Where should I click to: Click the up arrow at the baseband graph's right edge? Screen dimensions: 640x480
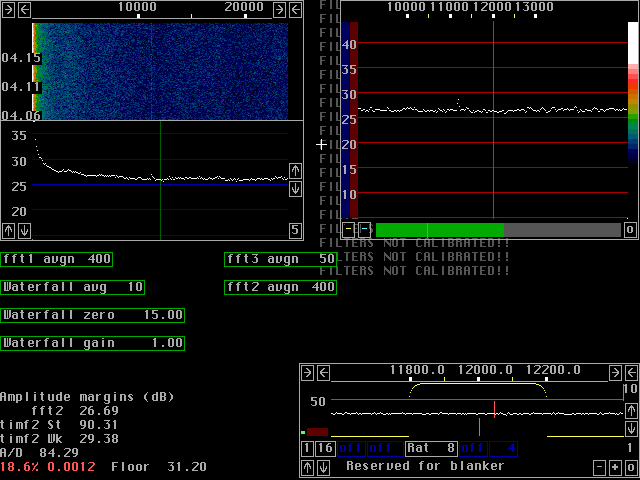pos(631,411)
